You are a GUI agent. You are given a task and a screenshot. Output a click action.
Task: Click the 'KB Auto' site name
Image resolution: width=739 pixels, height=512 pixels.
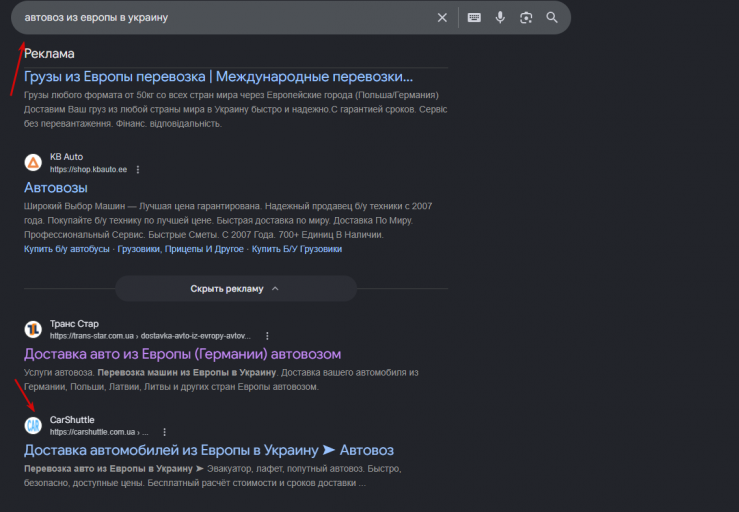(66, 157)
